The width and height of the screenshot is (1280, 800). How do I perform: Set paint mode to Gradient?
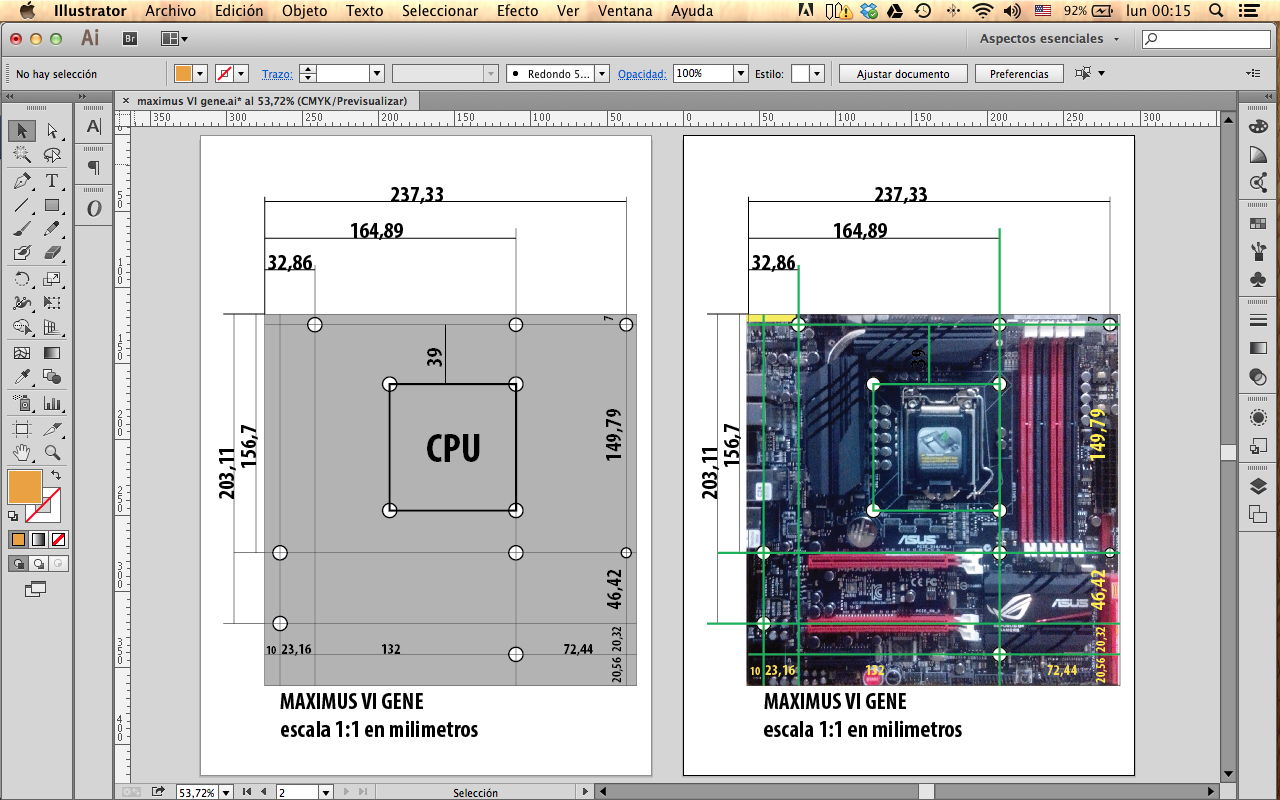point(38,539)
